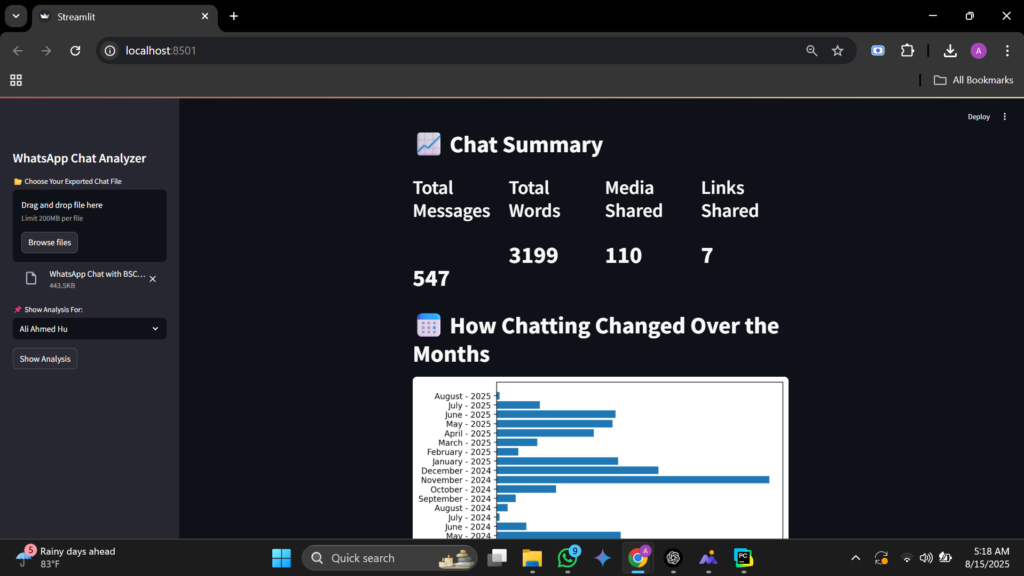Open the screen capture extension icon

tap(878, 50)
